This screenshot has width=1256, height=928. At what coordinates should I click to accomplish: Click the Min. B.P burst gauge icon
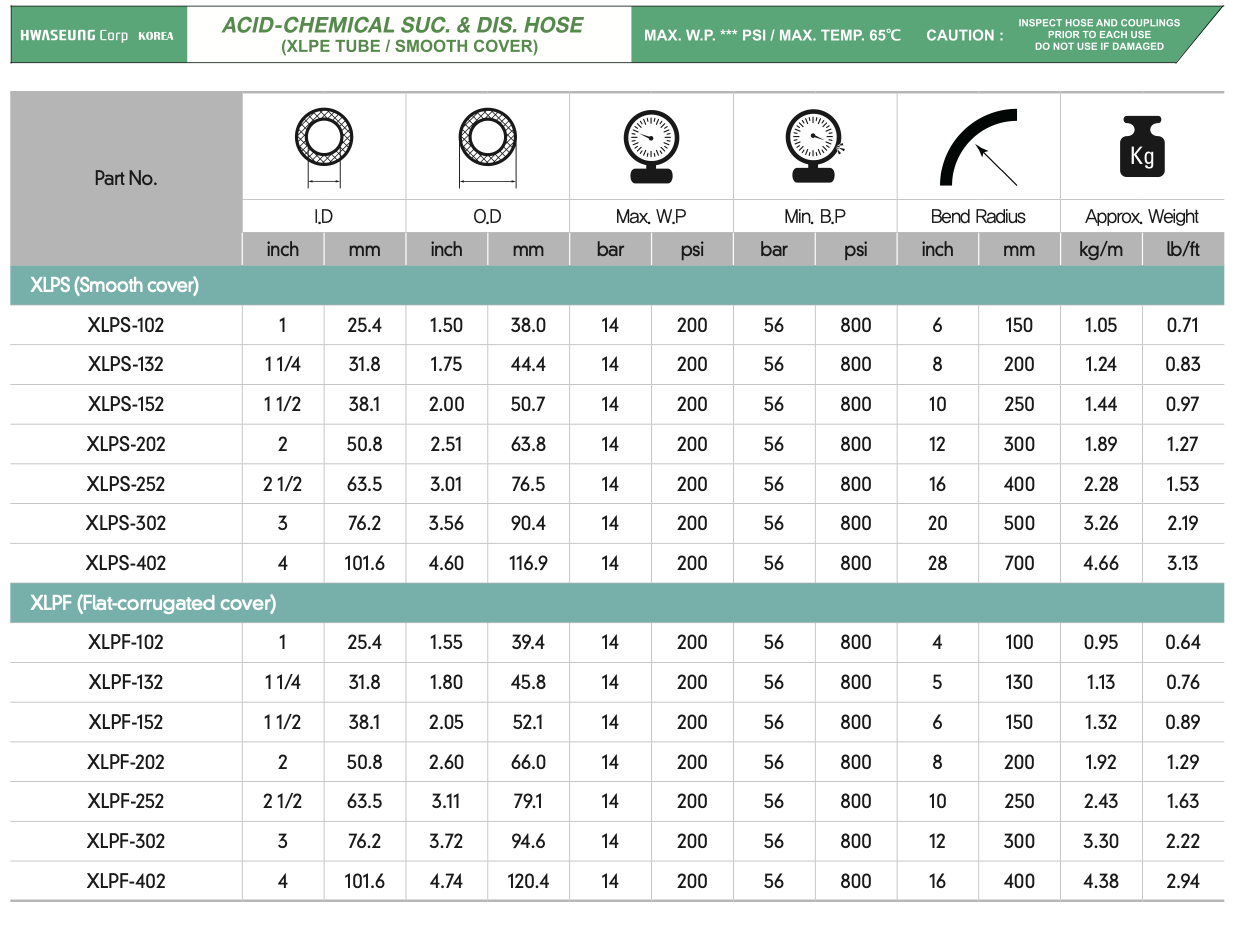tap(814, 146)
